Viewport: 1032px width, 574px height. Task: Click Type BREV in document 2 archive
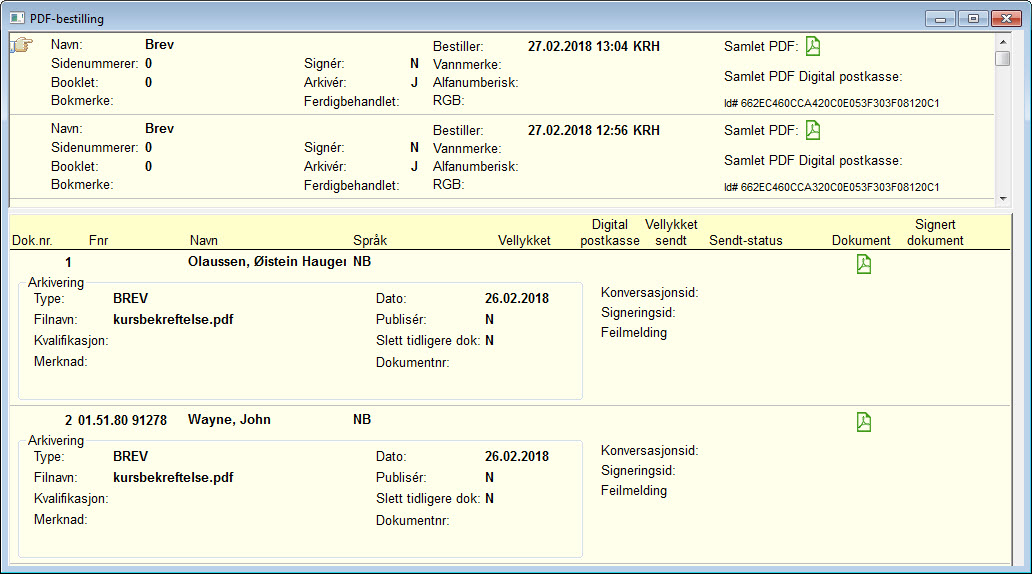130,456
